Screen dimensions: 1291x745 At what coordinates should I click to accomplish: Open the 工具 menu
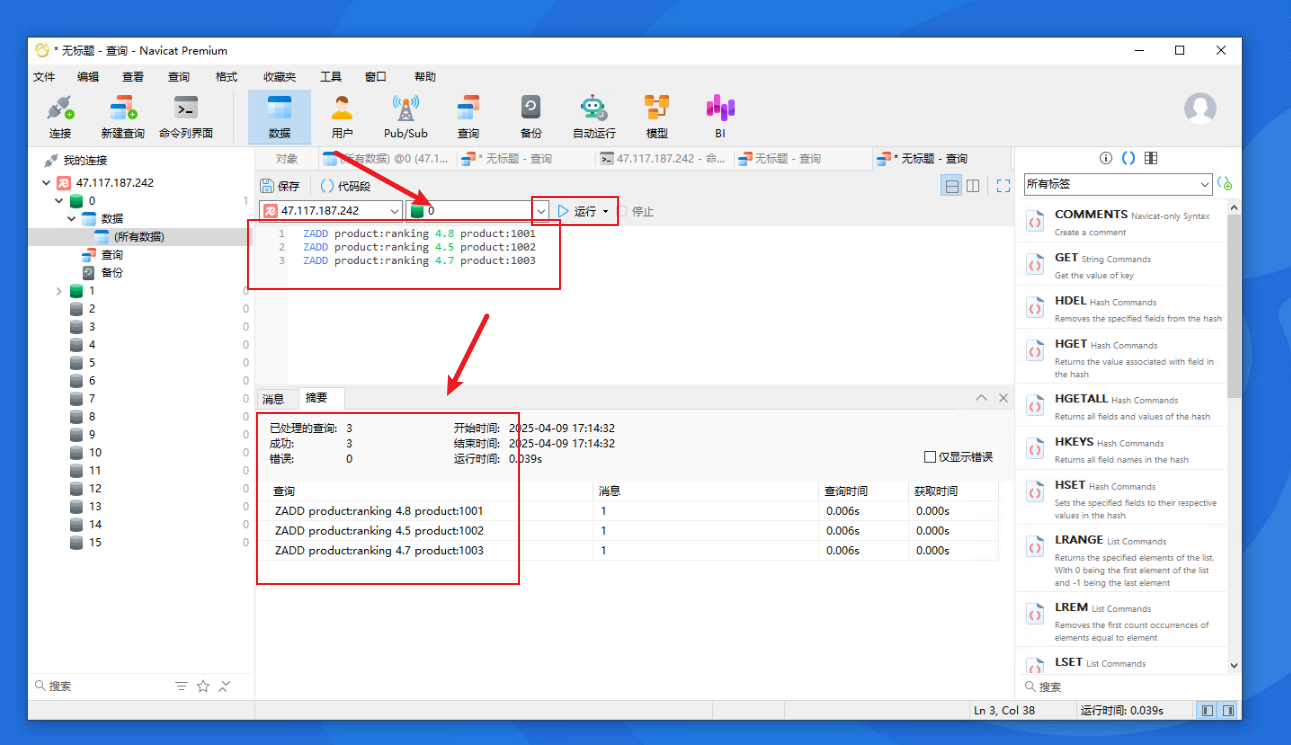pos(331,77)
